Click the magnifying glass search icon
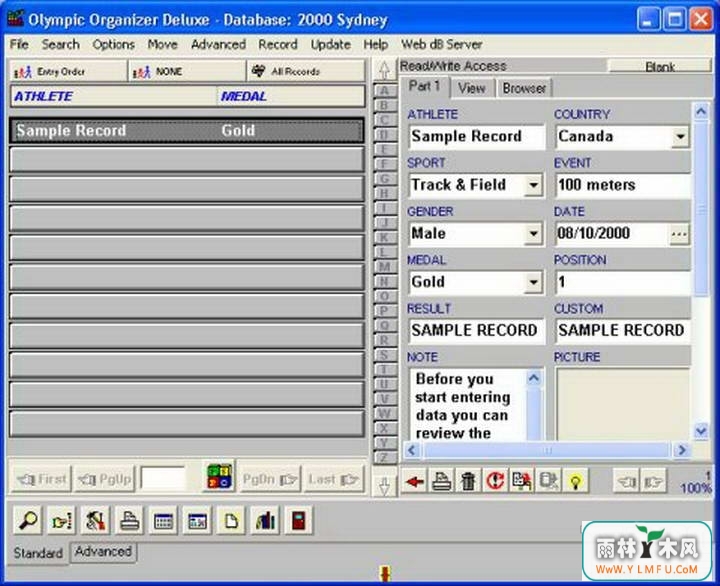The width and height of the screenshot is (720, 586). [28, 520]
